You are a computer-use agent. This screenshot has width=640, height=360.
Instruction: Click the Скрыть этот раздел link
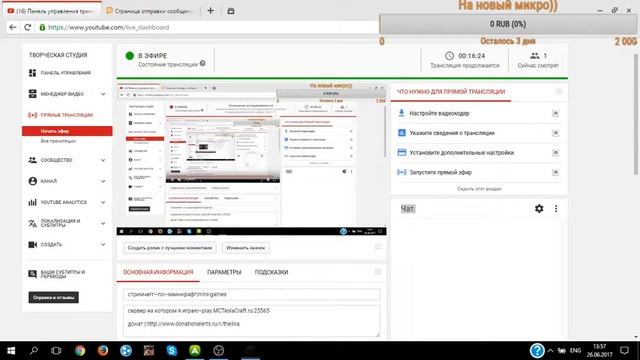tap(479, 189)
